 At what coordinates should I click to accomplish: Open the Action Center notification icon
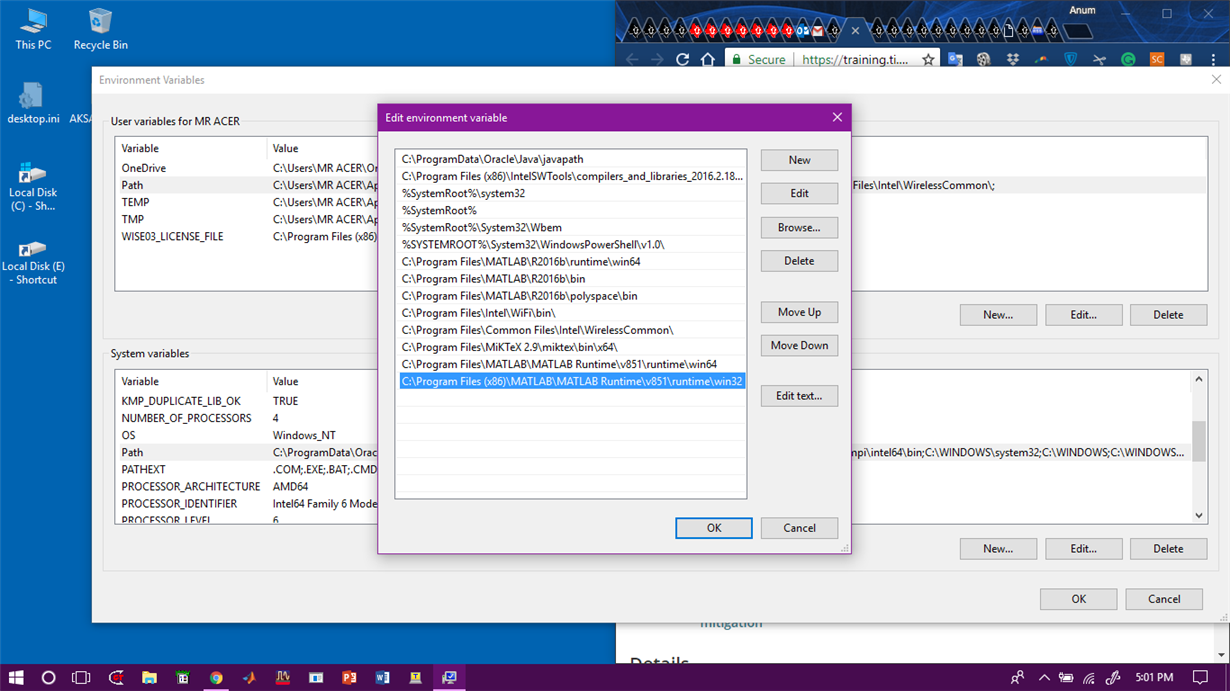pyautogui.click(x=1201, y=678)
